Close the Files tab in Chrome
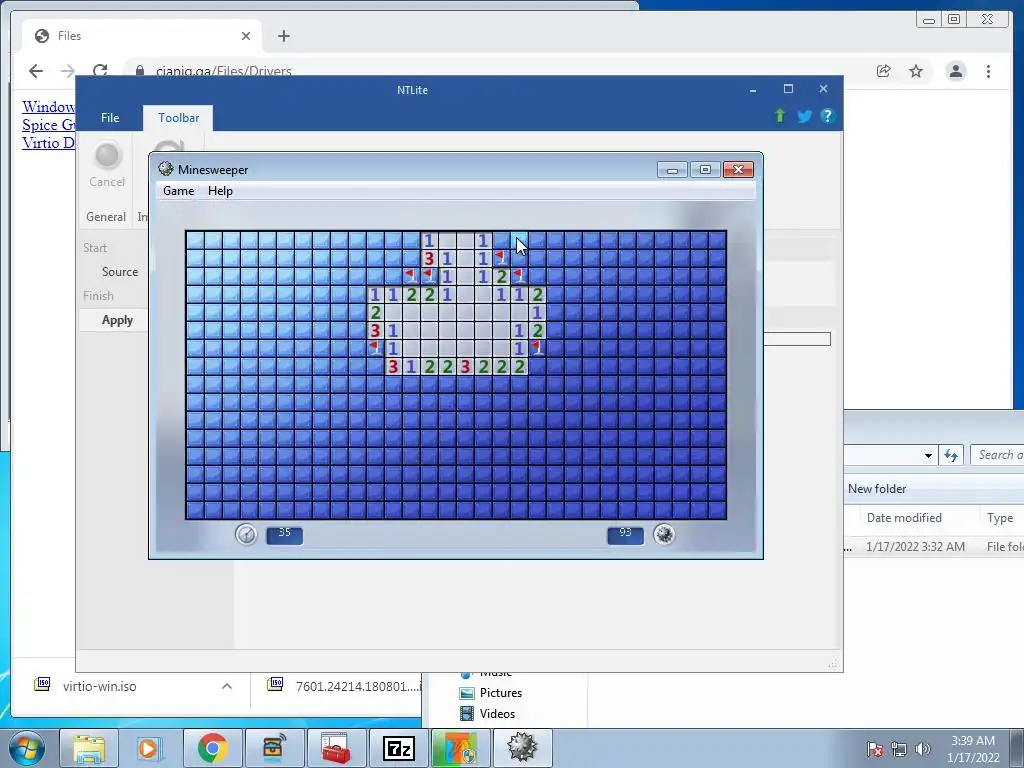Screen dimensions: 1024x768 tap(246, 36)
